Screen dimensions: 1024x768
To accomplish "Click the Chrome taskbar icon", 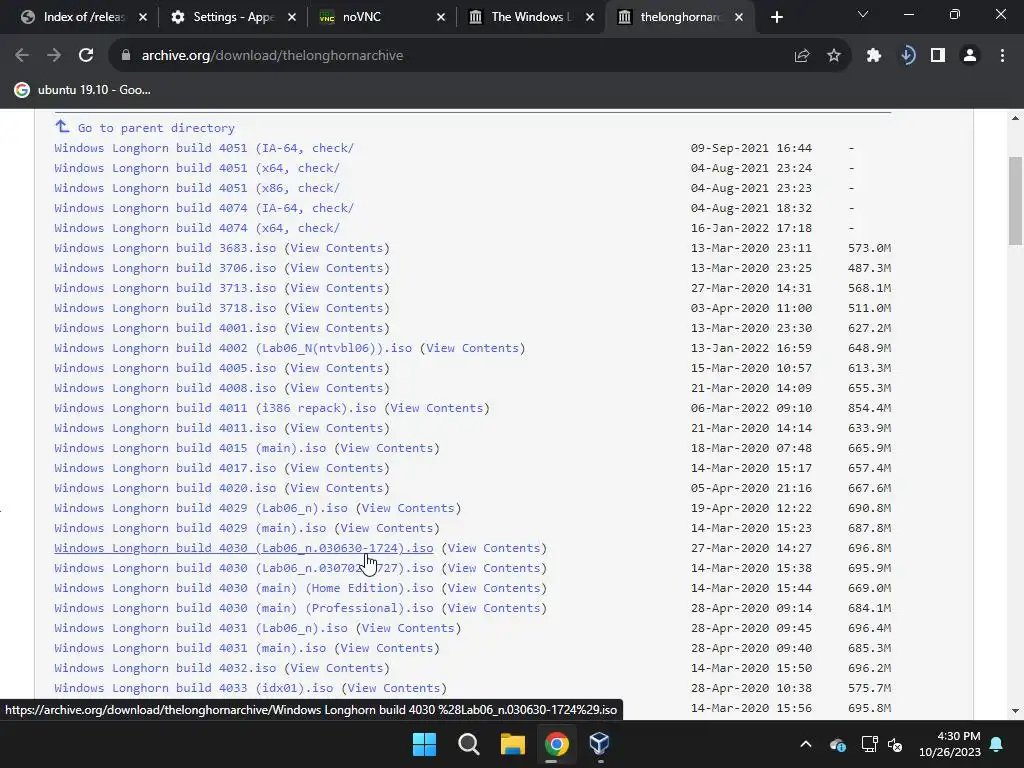I will click(556, 744).
